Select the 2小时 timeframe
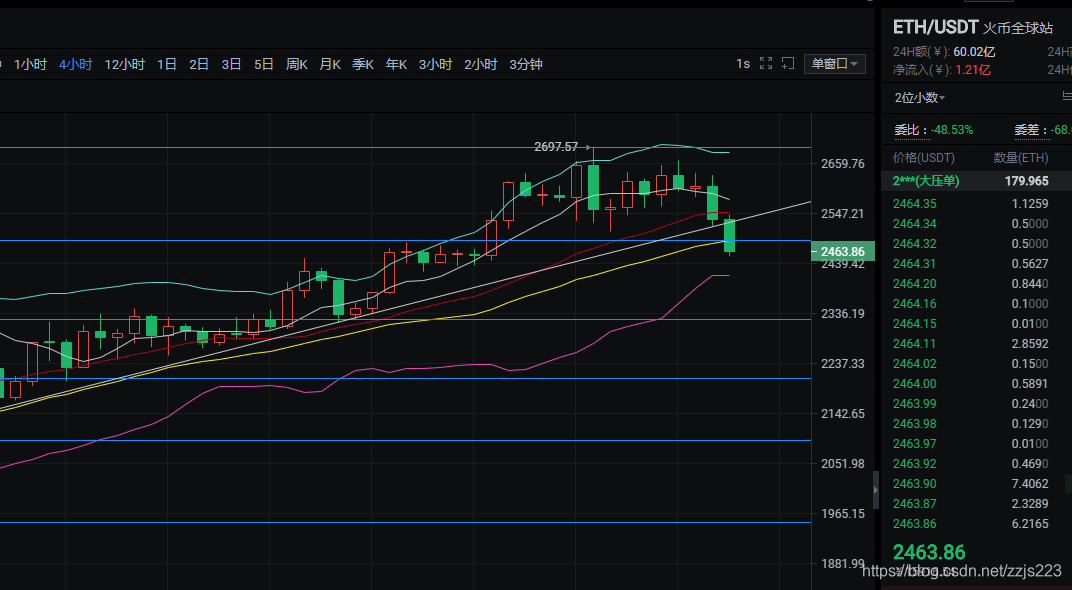This screenshot has height=590, width=1072. [x=481, y=64]
